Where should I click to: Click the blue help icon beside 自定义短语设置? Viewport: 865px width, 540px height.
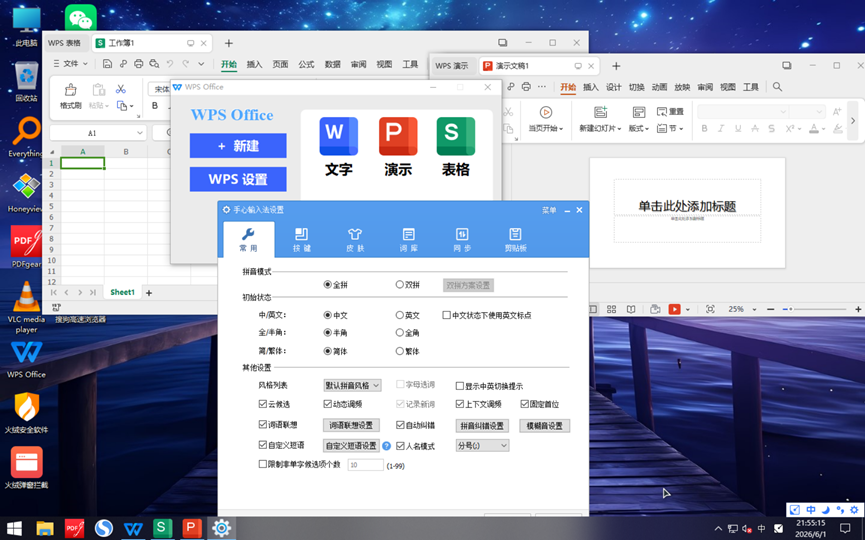point(387,446)
